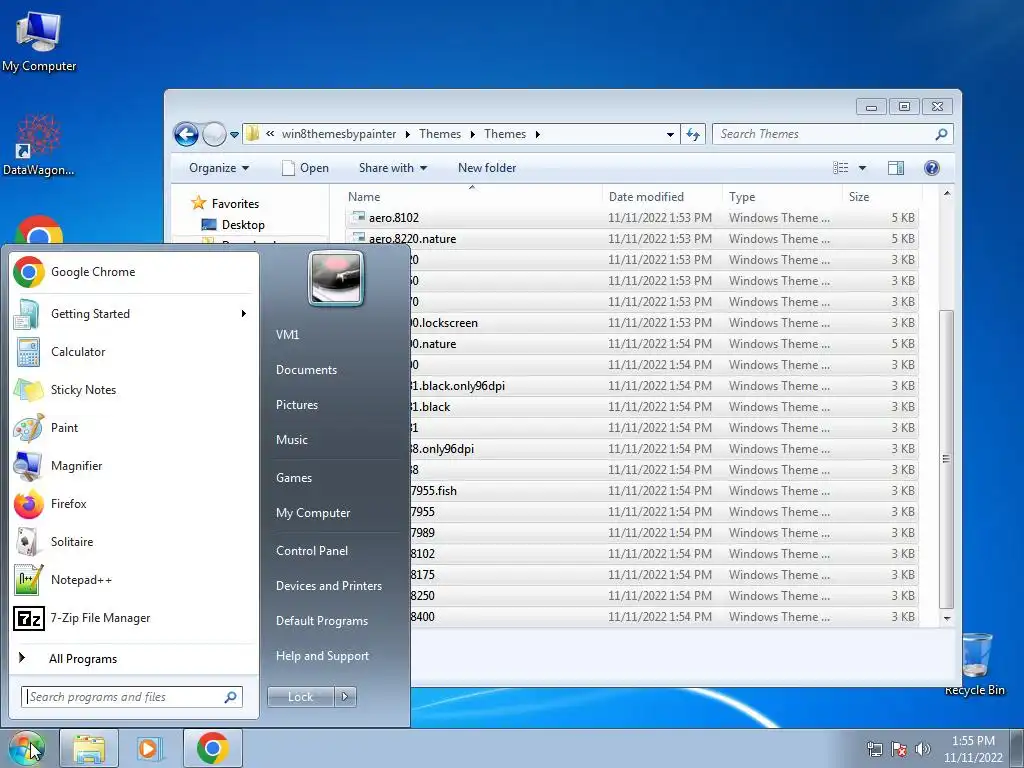Open shutdown options arrow beside Lock
This screenshot has width=1024, height=768.
345,697
